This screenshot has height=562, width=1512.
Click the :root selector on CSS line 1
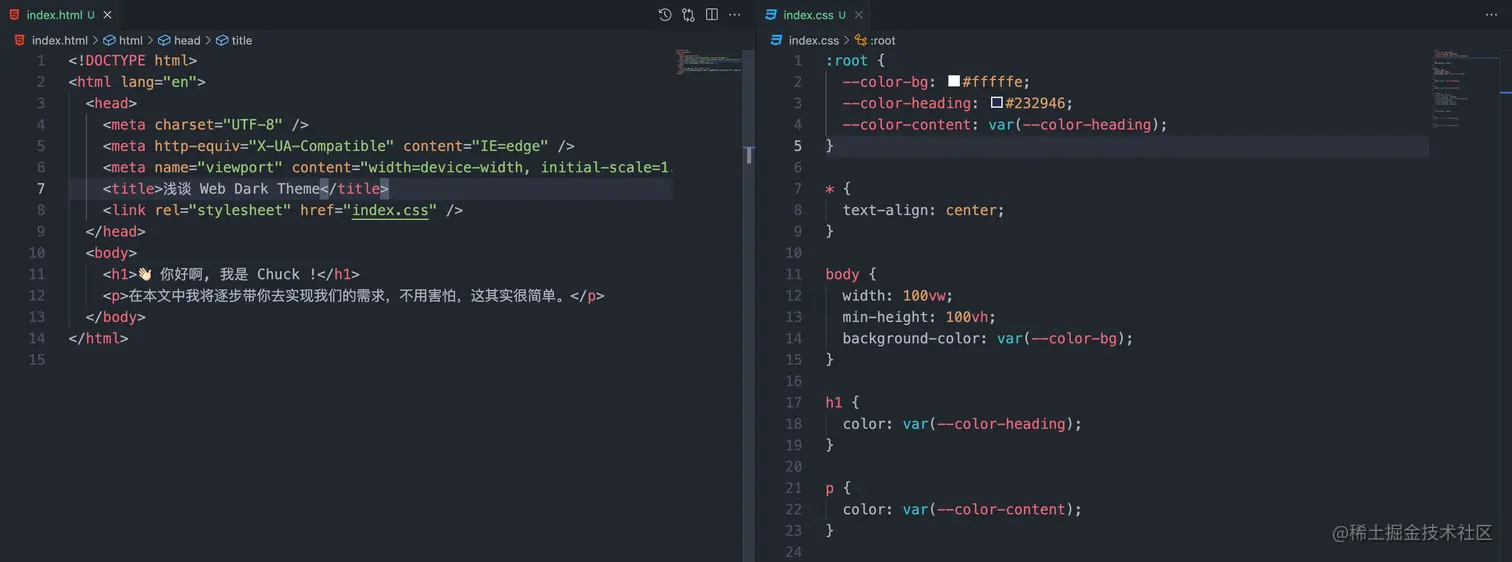click(x=847, y=61)
